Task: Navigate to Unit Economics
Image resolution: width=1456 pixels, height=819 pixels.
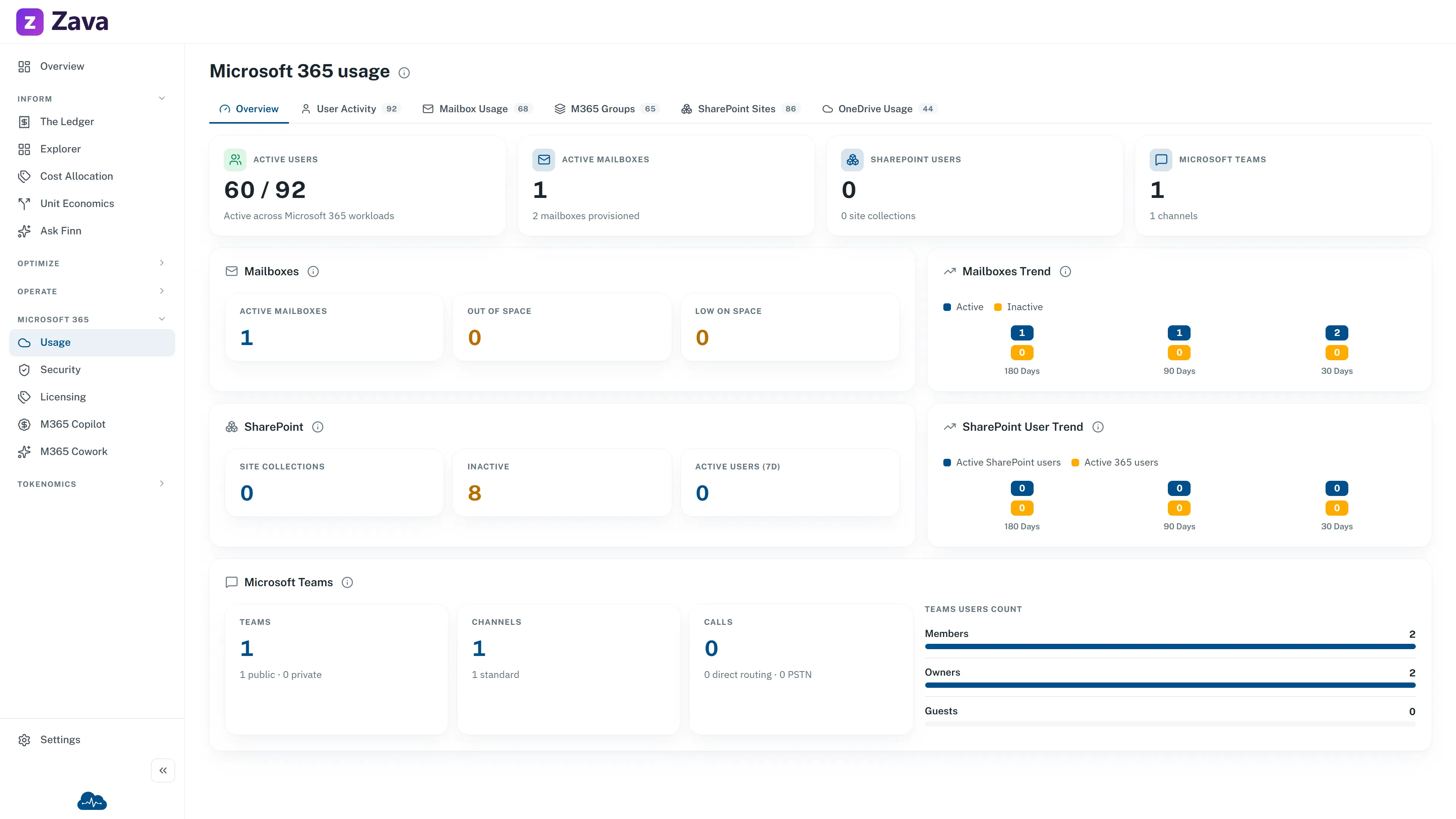Action: click(x=92, y=204)
